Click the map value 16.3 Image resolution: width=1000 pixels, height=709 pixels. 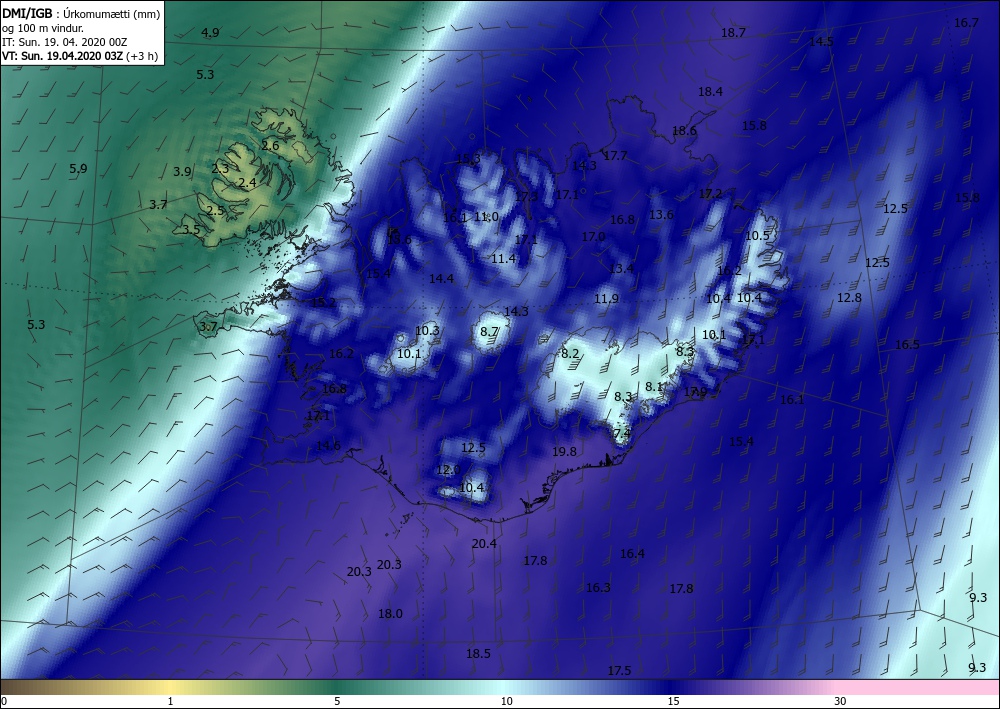coord(598,587)
